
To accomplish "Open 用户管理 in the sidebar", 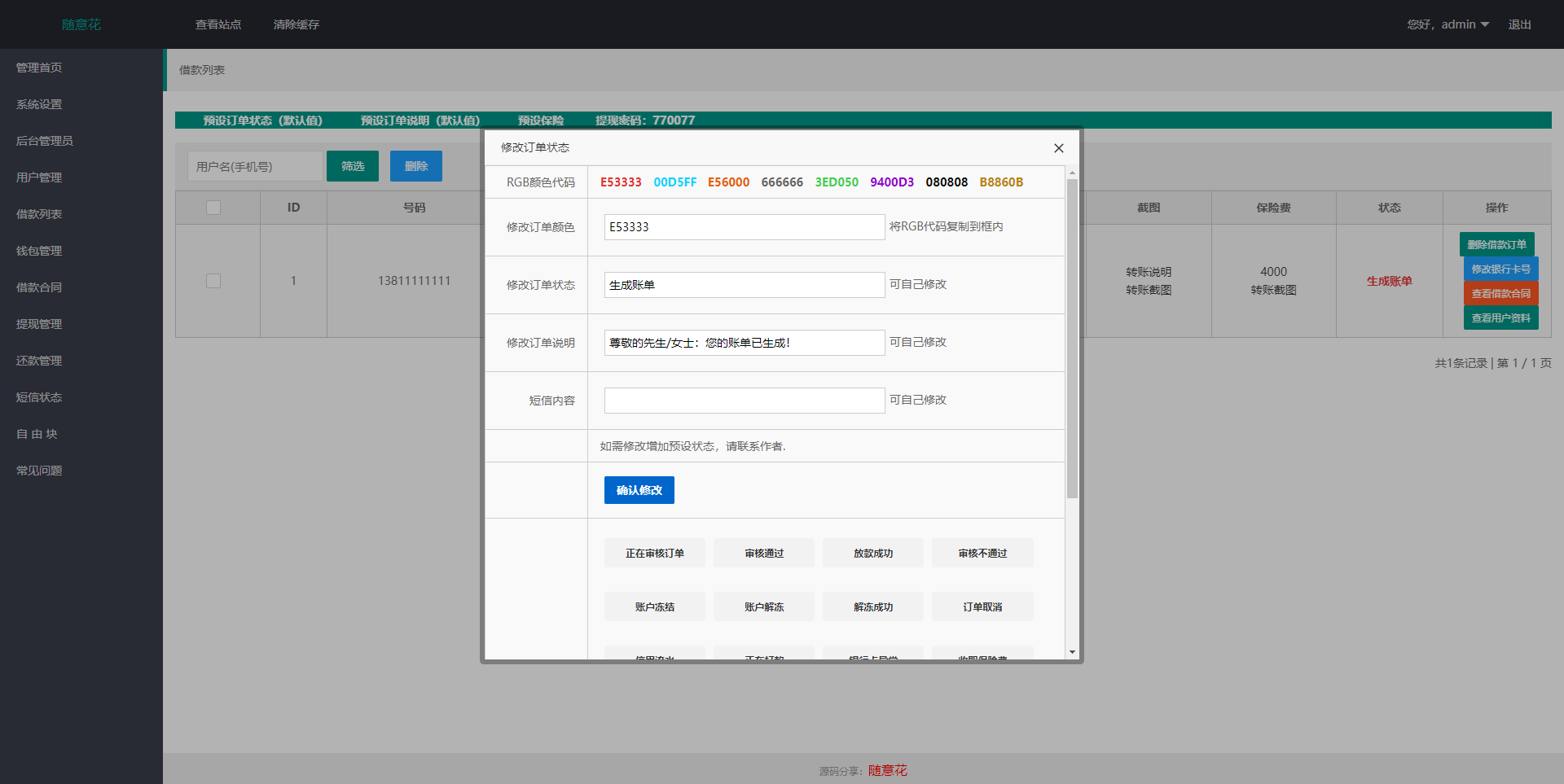I will 39,177.
